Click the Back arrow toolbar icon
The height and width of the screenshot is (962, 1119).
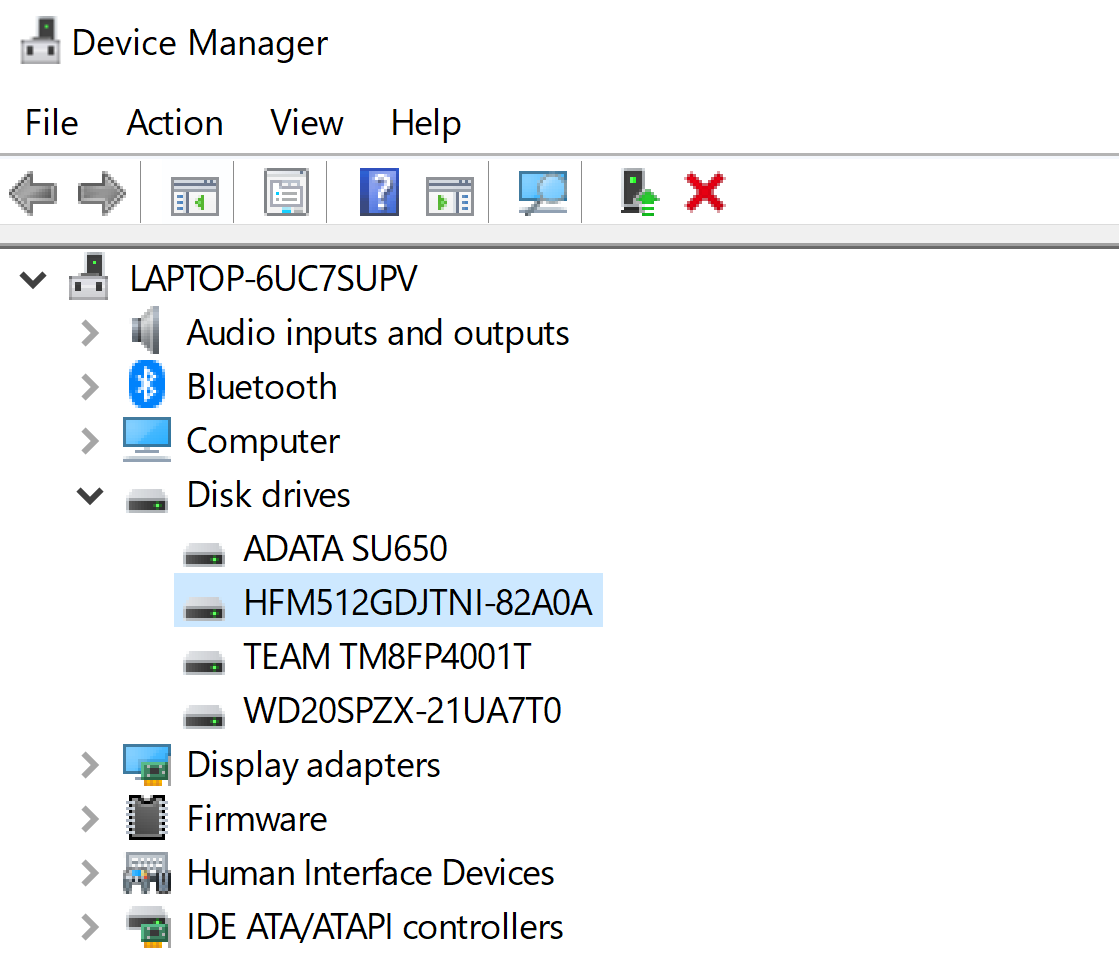pyautogui.click(x=33, y=191)
